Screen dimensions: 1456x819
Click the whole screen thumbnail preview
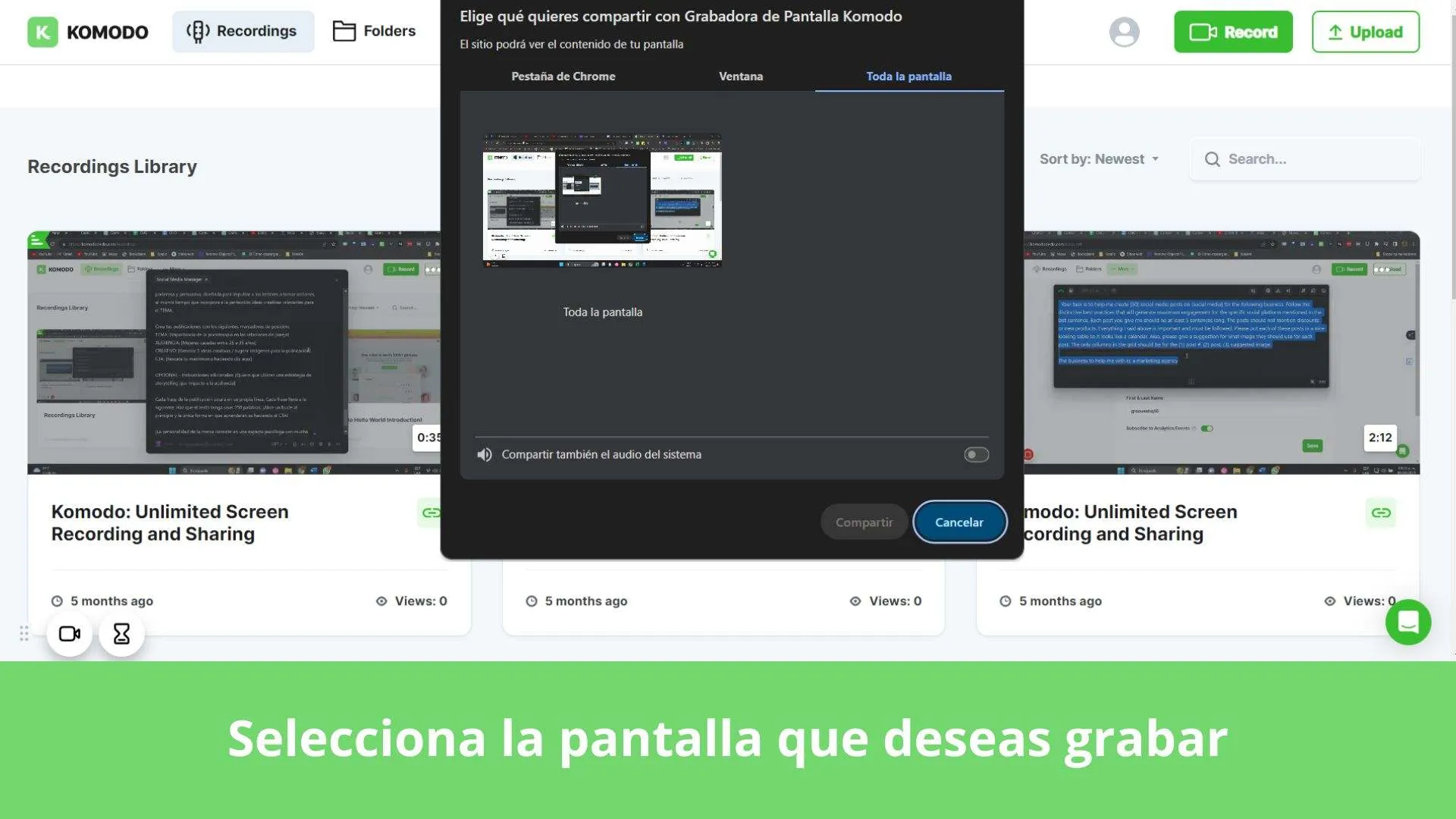(602, 199)
